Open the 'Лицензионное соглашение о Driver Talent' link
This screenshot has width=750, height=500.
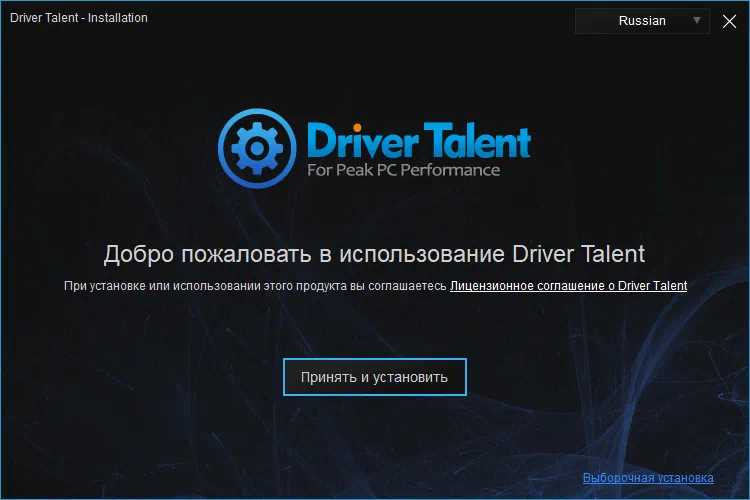click(x=568, y=286)
